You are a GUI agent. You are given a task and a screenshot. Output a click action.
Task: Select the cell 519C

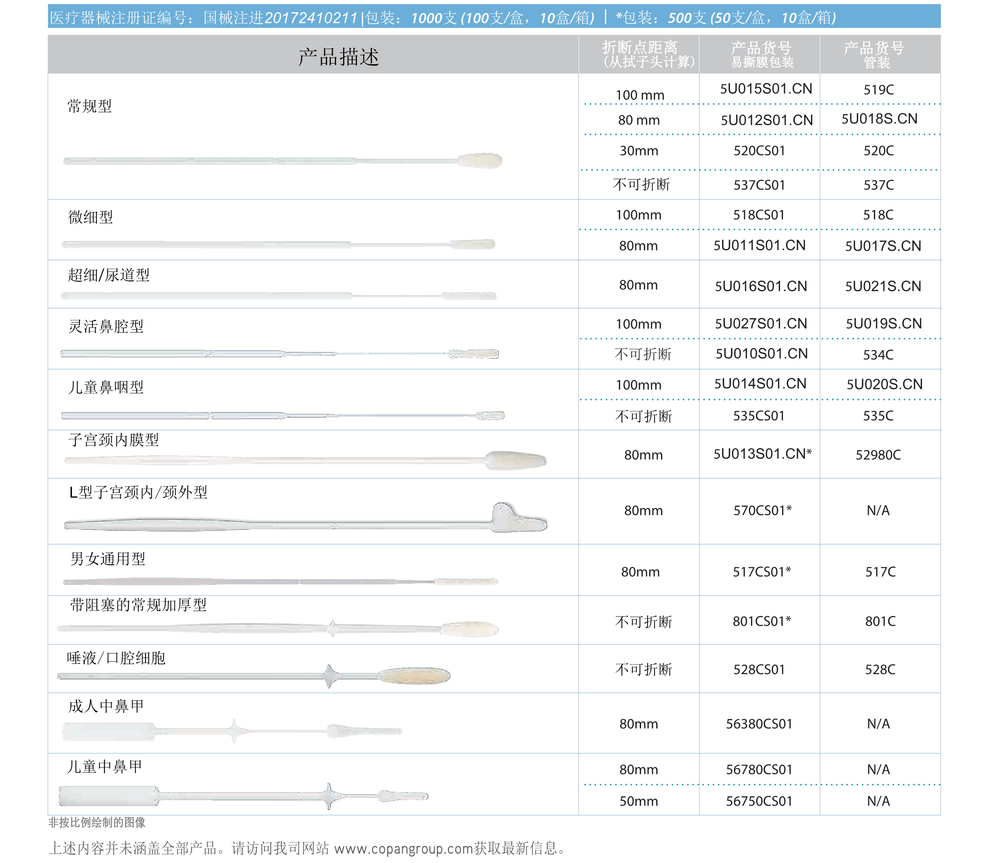tap(879, 90)
